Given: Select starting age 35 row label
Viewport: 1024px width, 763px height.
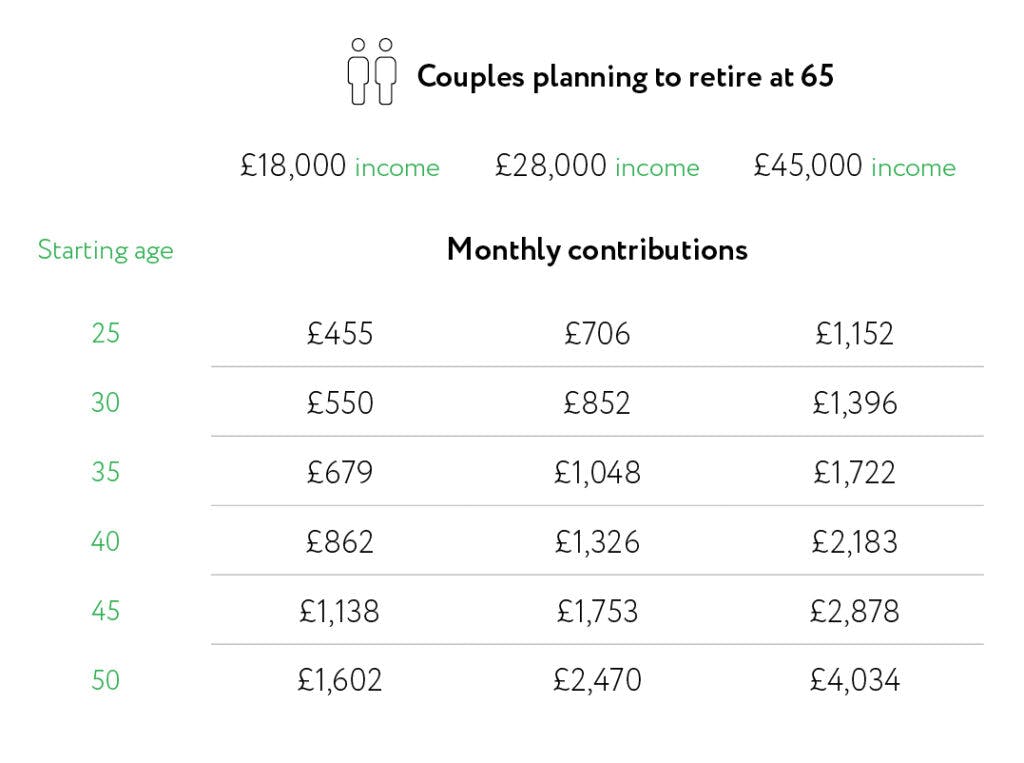Looking at the screenshot, I should (x=106, y=472).
